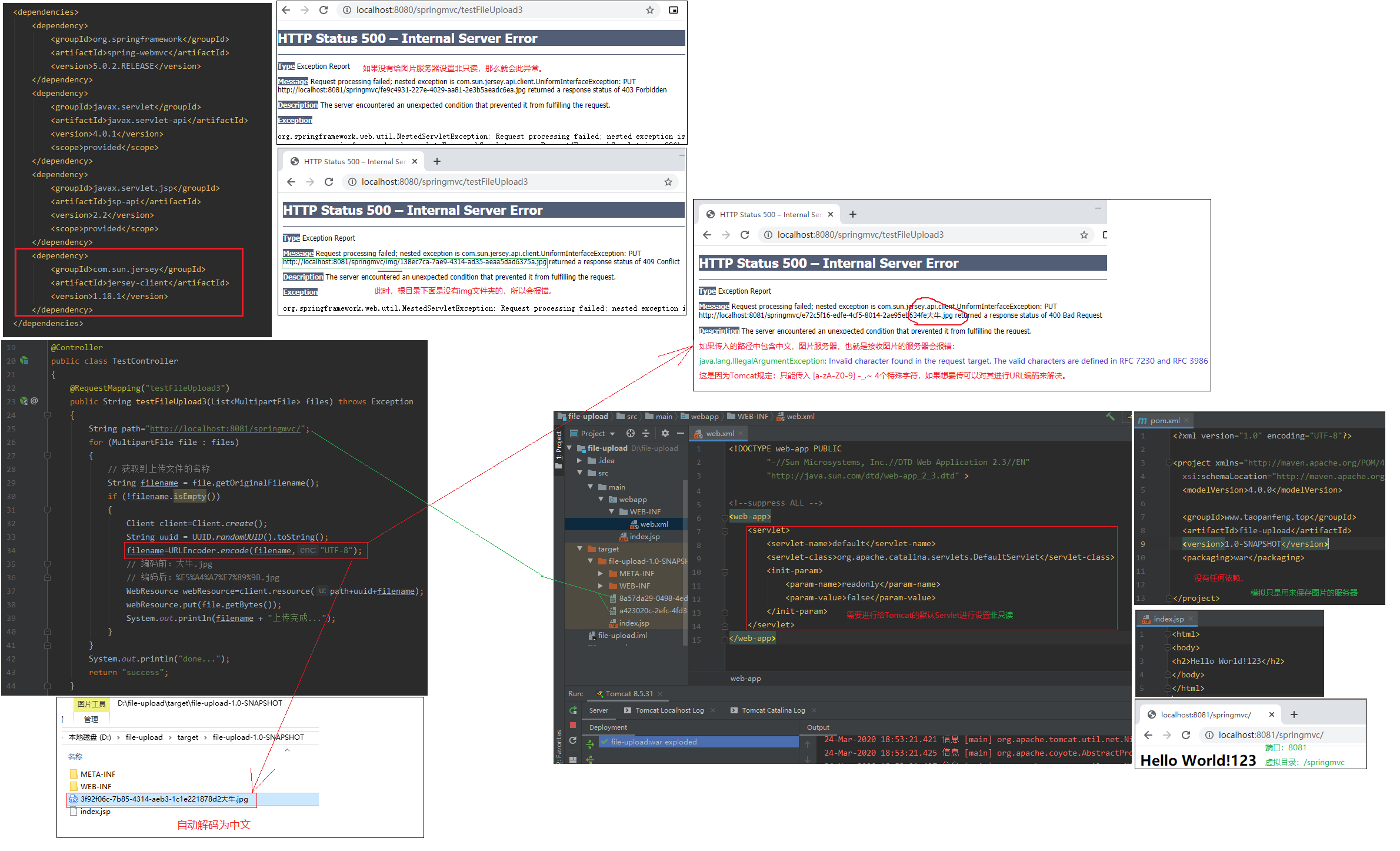The image size is (1400, 851).
Task: Click the gutter icon beside testFileUpload3 method line
Action: click(x=24, y=401)
